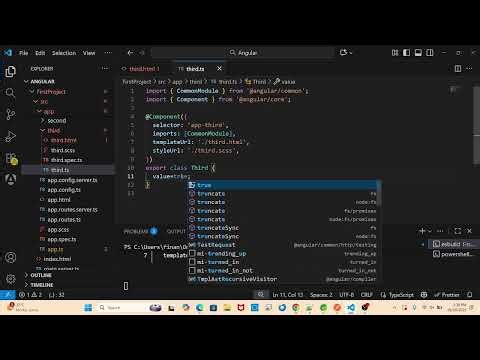Image resolution: width=480 pixels, height=360 pixels.
Task: Open app.config.ts in the explorer
Action: click(x=64, y=190)
